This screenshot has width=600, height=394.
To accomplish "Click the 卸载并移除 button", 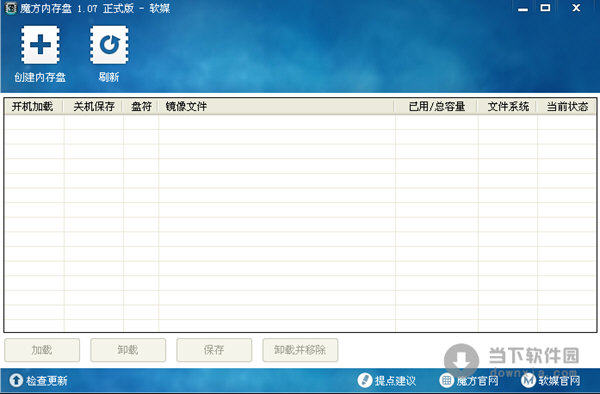I will [300, 350].
